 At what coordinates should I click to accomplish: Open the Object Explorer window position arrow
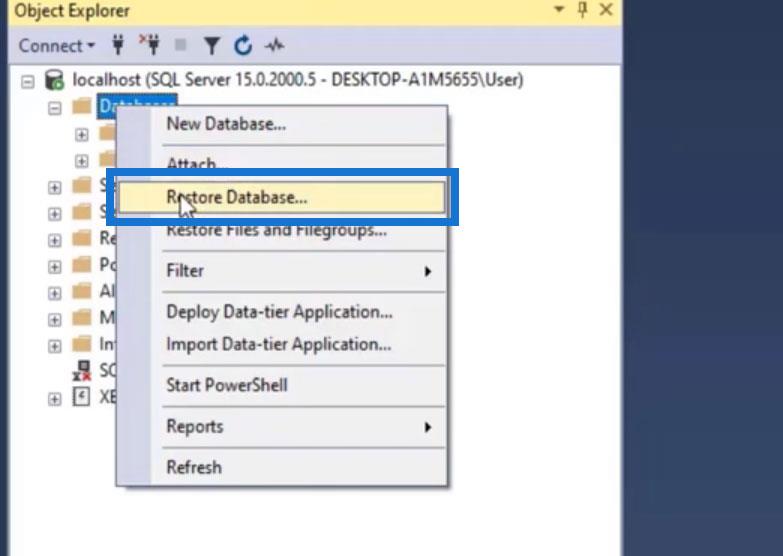coord(559,9)
